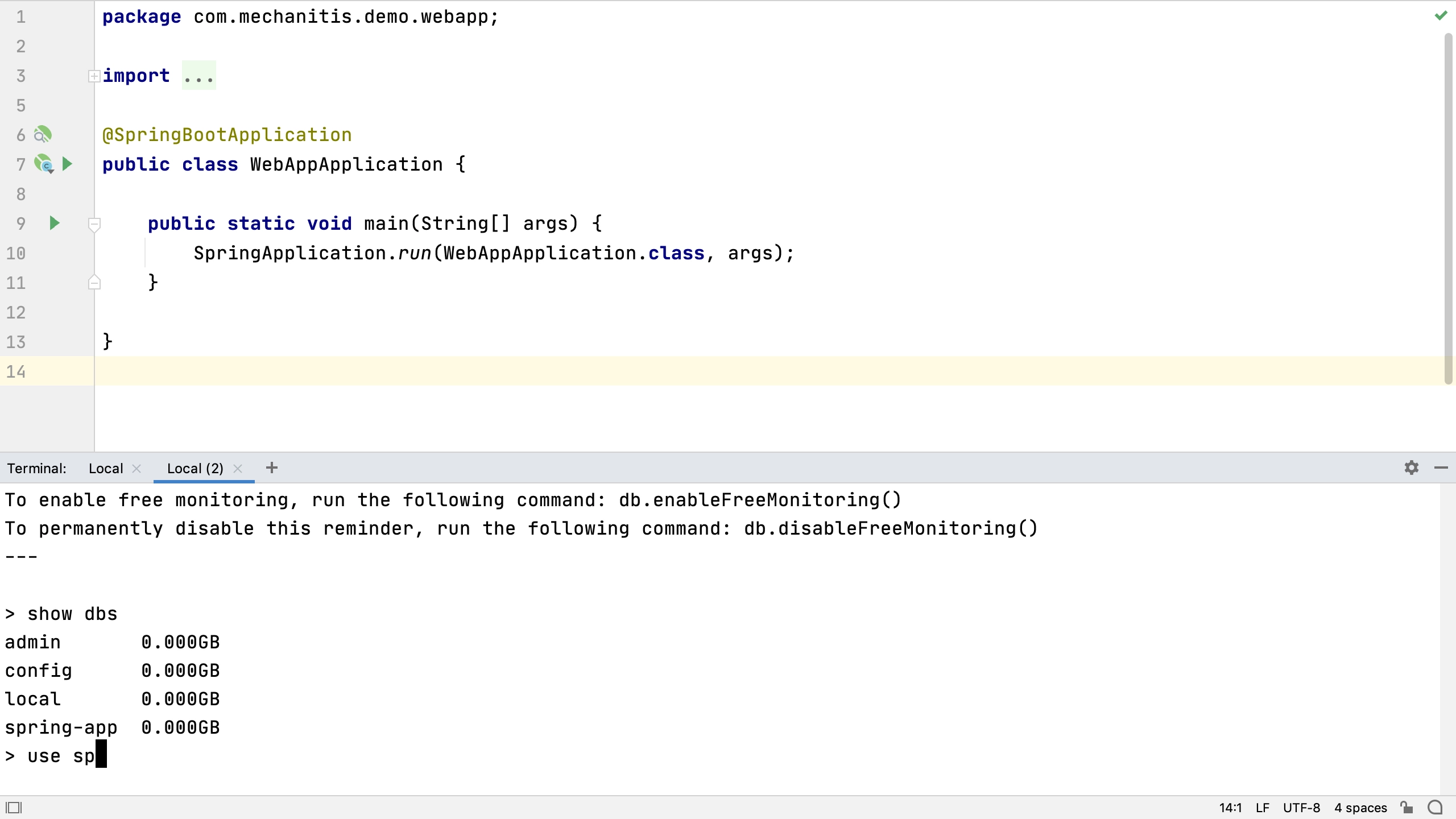
Task: Click the reload/refresh icon on line 6
Action: point(43,134)
